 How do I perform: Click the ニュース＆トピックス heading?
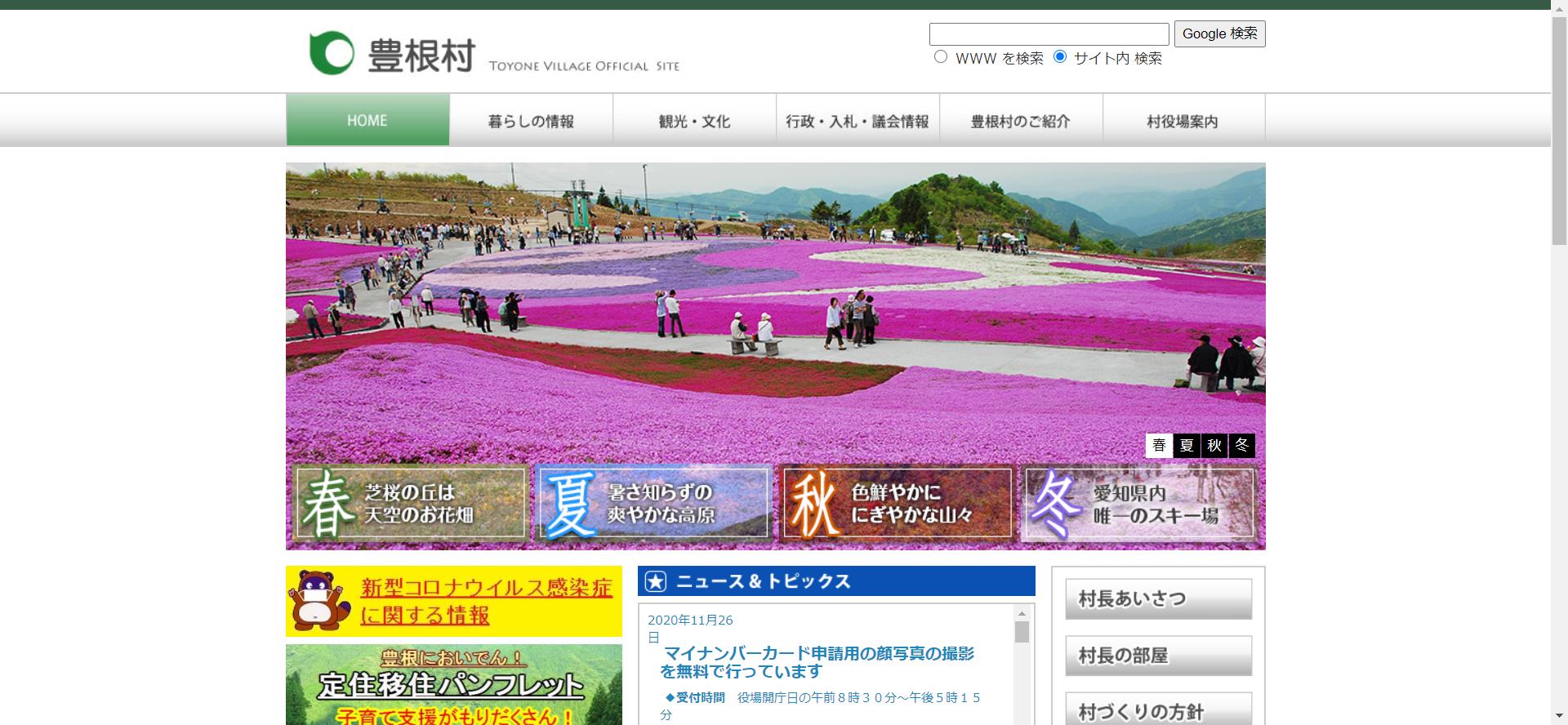pos(764,581)
